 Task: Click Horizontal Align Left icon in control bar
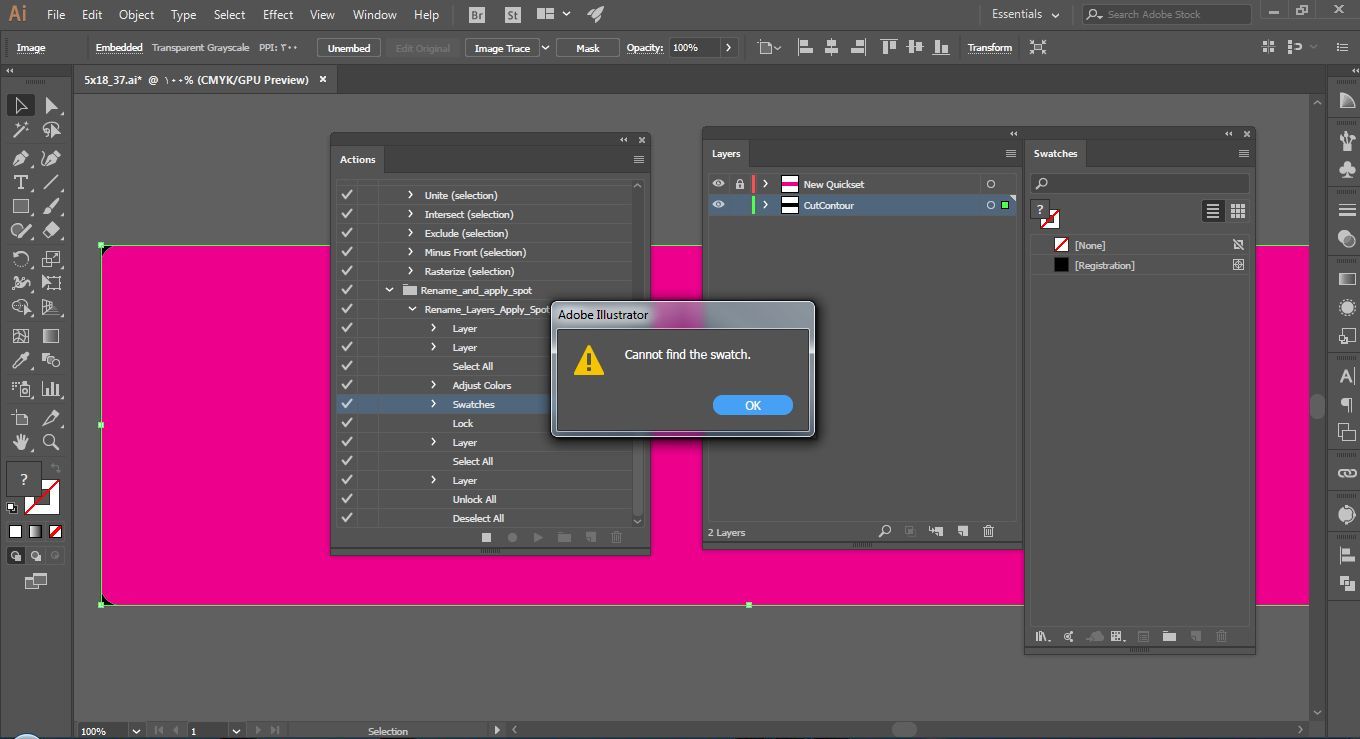(x=806, y=47)
